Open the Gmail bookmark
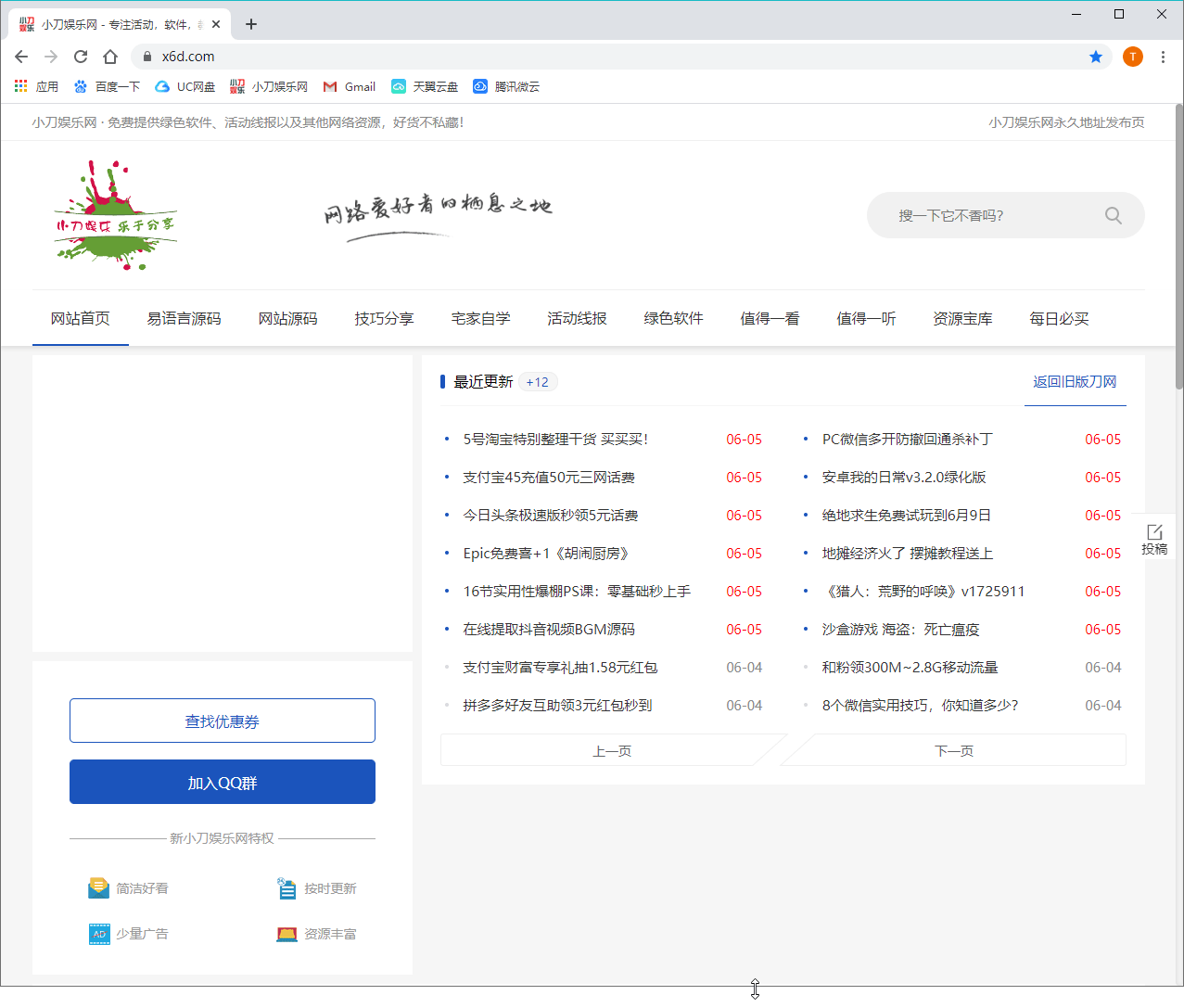 [x=349, y=86]
